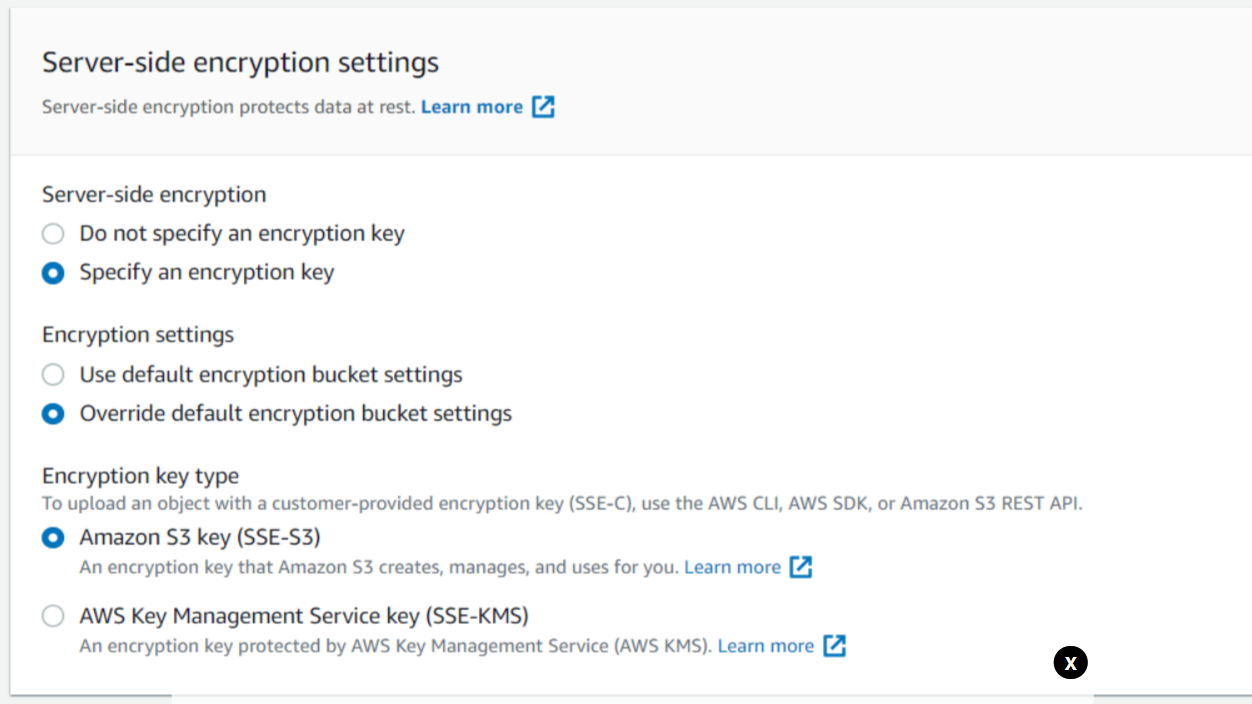Open Learn more link about server-side encryption

[x=471, y=107]
